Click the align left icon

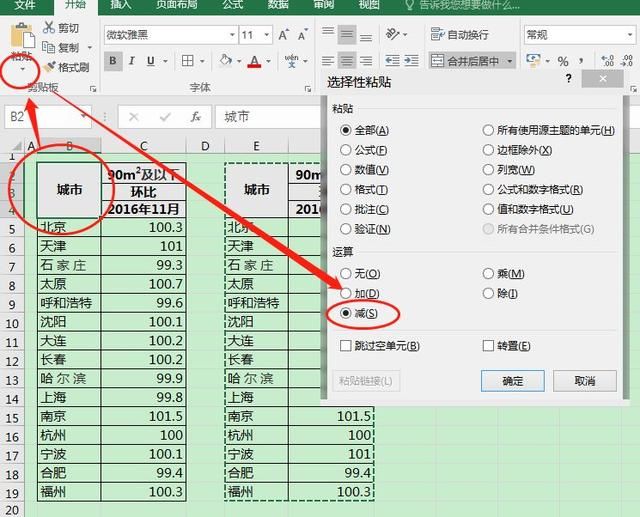coord(328,61)
